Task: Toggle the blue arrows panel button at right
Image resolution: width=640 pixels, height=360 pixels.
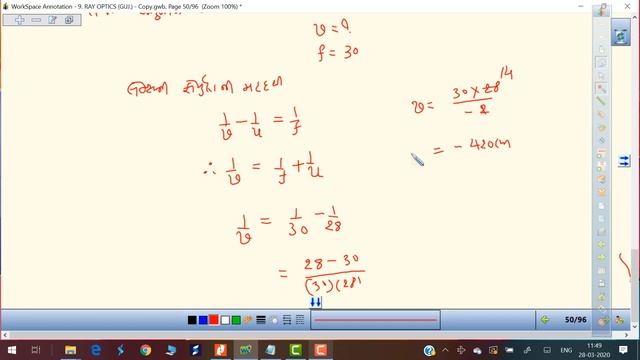Action: click(623, 161)
